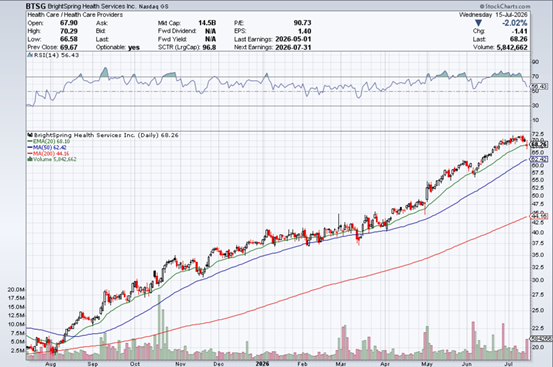Click the down-triangle price change icon
Image resolution: width=553 pixels, height=367 pixels.
coord(478,23)
